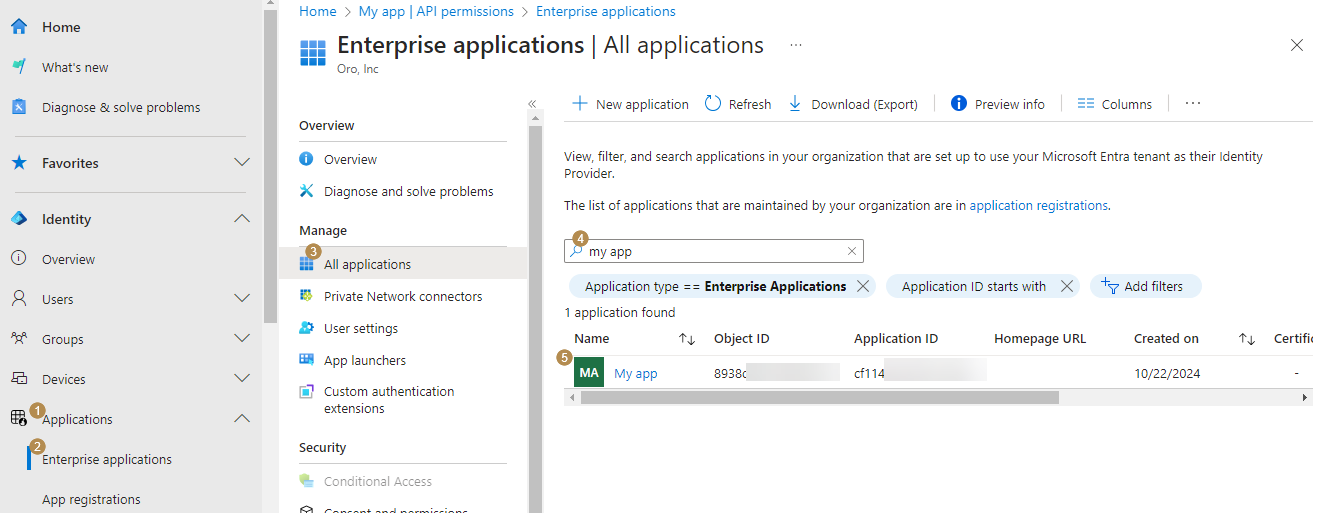The height and width of the screenshot is (513, 1321).
Task: Expand the Favorites section
Action: click(x=241, y=162)
